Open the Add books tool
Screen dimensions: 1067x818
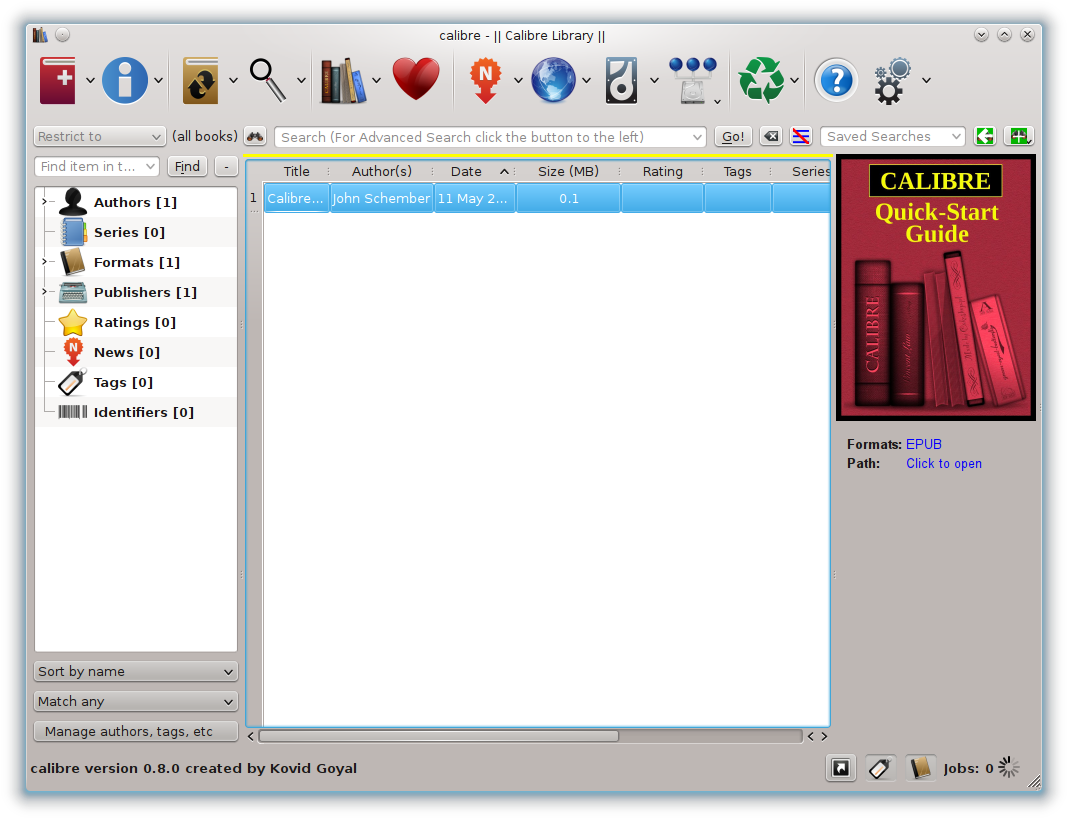(57, 80)
